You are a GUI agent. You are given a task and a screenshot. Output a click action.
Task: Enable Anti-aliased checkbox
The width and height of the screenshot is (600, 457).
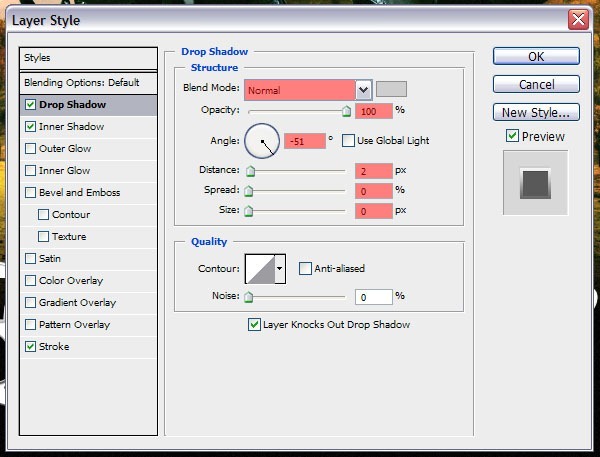click(305, 268)
